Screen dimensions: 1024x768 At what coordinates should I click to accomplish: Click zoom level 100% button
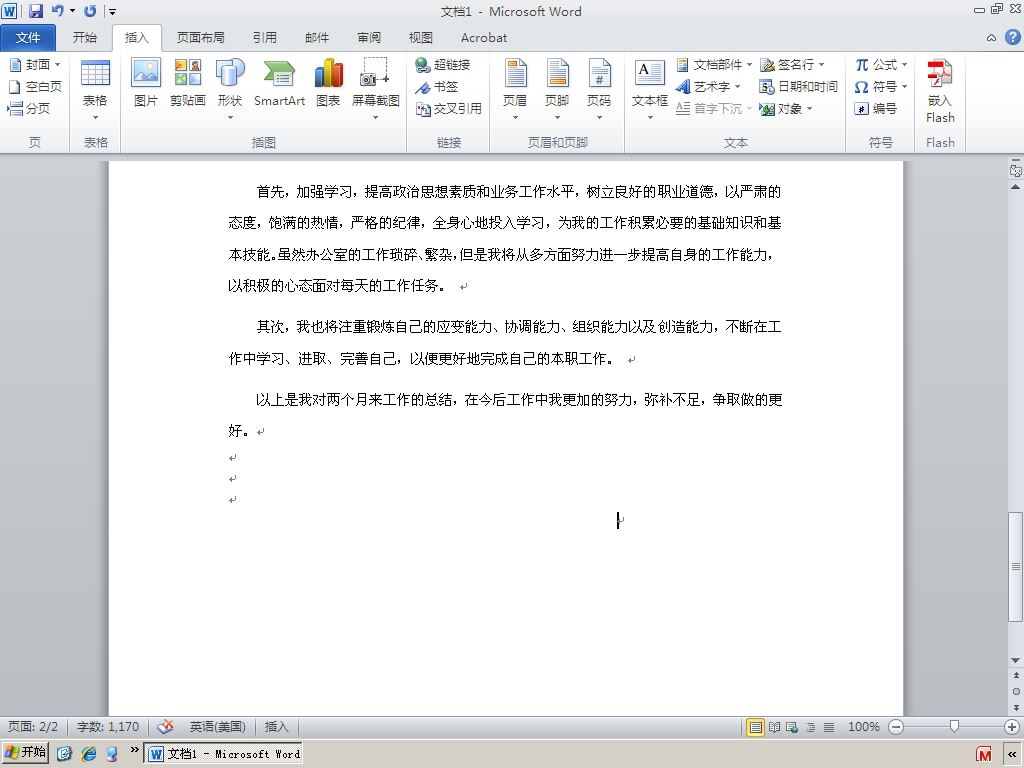point(863,726)
